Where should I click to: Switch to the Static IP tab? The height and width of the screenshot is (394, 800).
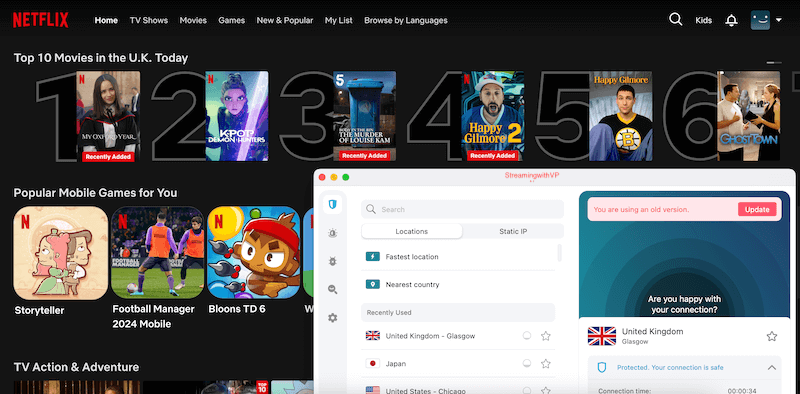(513, 231)
